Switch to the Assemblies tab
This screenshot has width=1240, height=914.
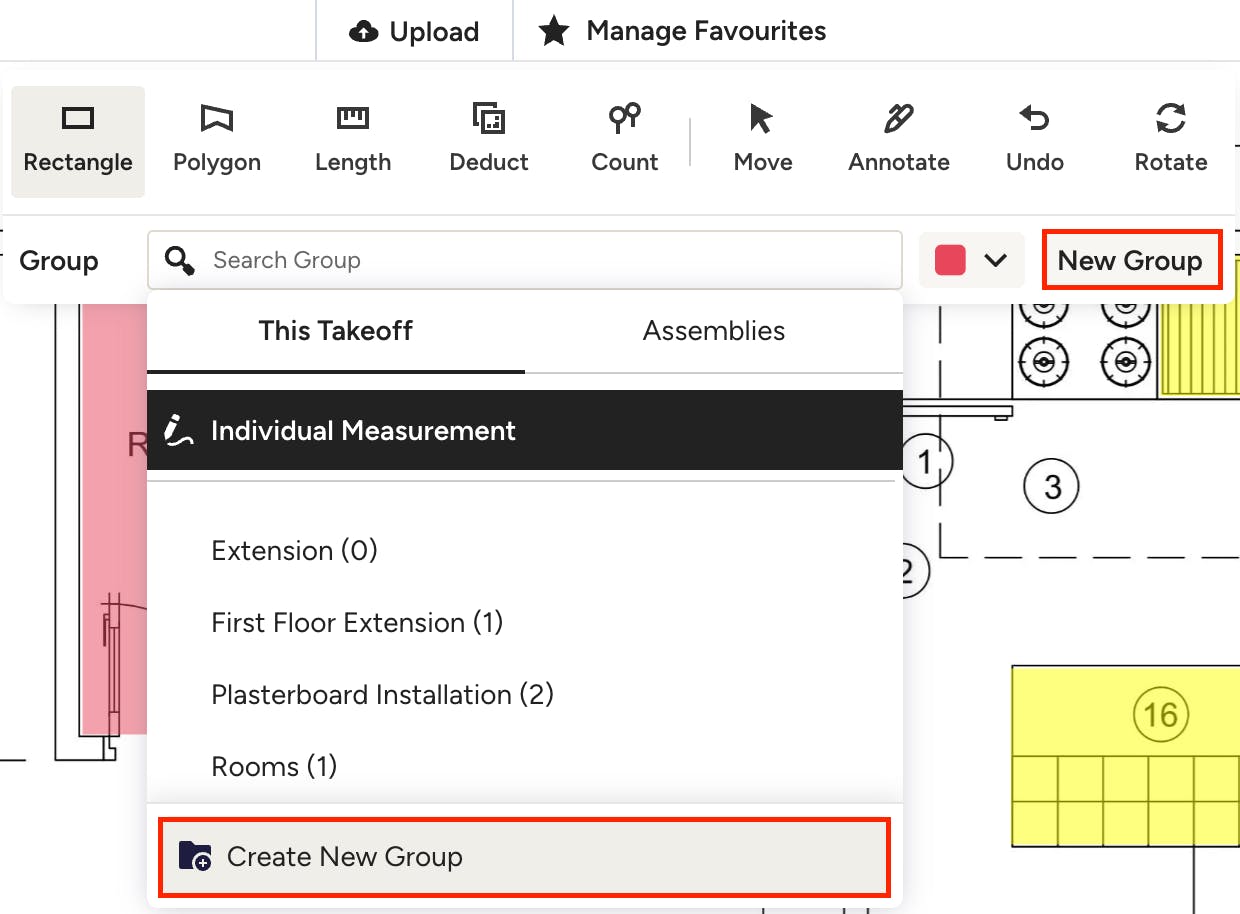pos(714,331)
